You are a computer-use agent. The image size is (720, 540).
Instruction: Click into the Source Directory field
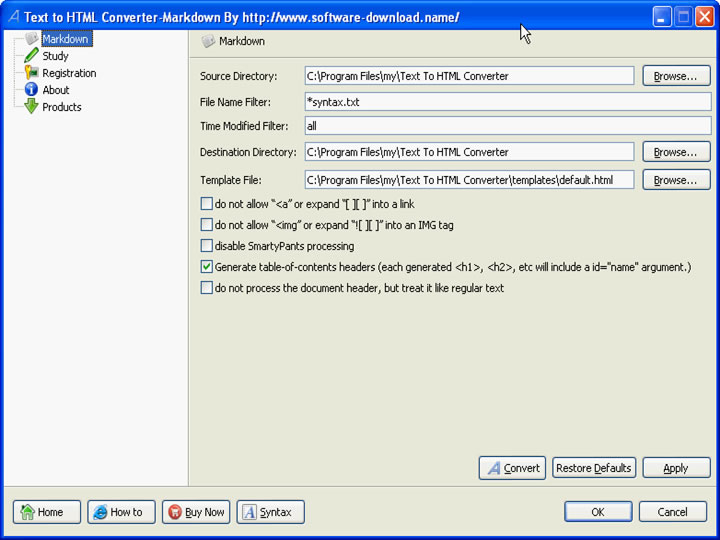click(469, 76)
